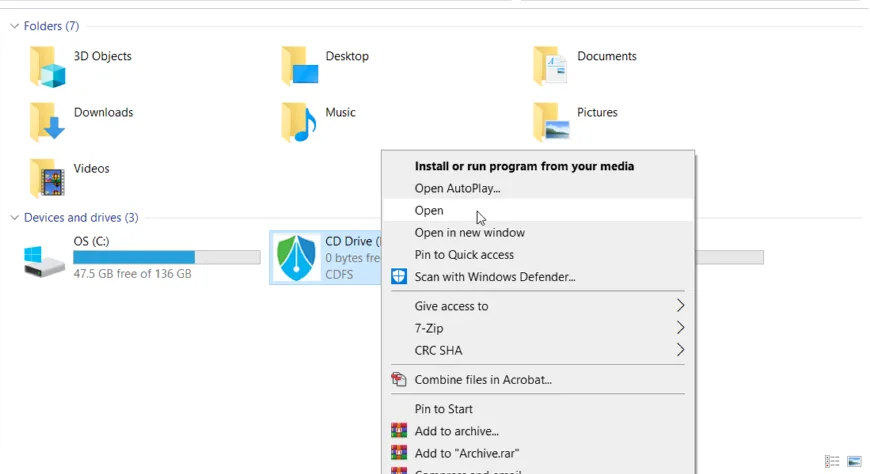Image resolution: width=870 pixels, height=474 pixels.
Task: Select the Desktop folder icon
Action: click(x=300, y=67)
